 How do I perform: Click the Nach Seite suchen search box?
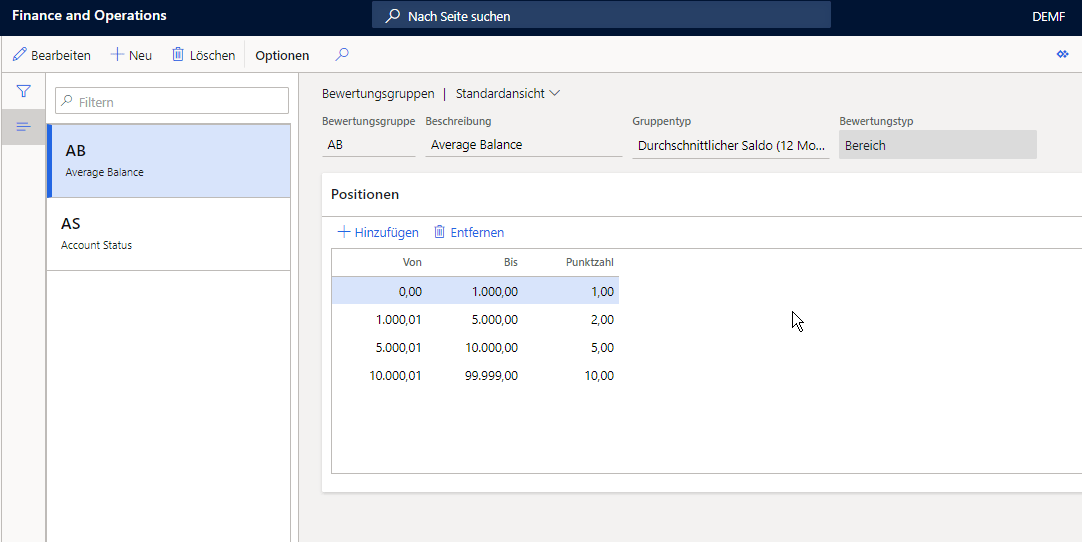(601, 15)
